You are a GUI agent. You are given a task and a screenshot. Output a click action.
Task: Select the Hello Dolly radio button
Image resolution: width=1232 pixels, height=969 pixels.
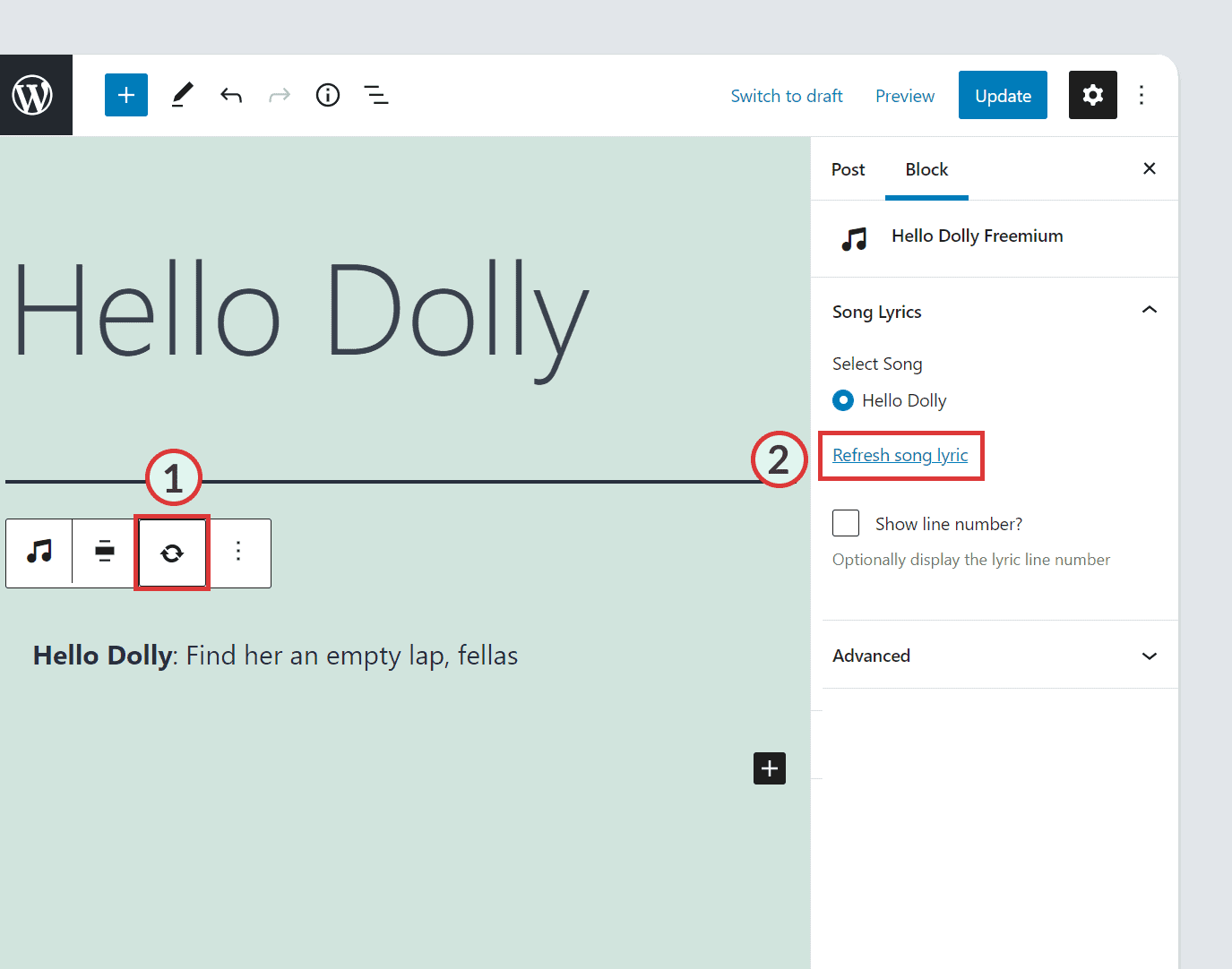[x=843, y=400]
